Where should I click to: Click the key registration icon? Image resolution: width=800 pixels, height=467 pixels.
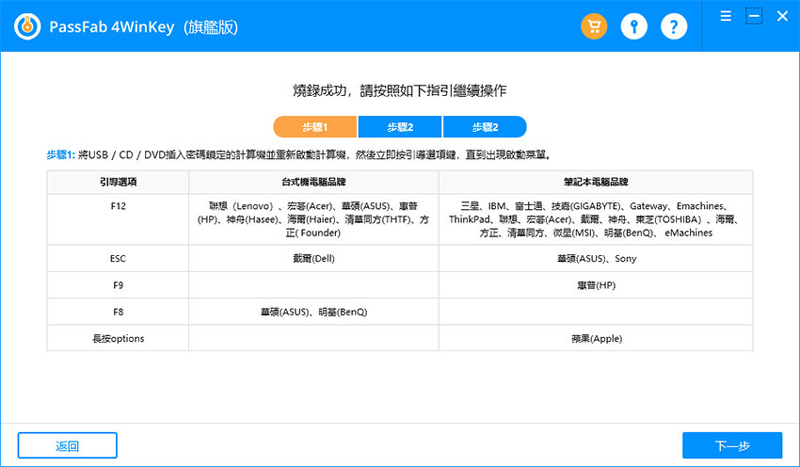point(634,26)
